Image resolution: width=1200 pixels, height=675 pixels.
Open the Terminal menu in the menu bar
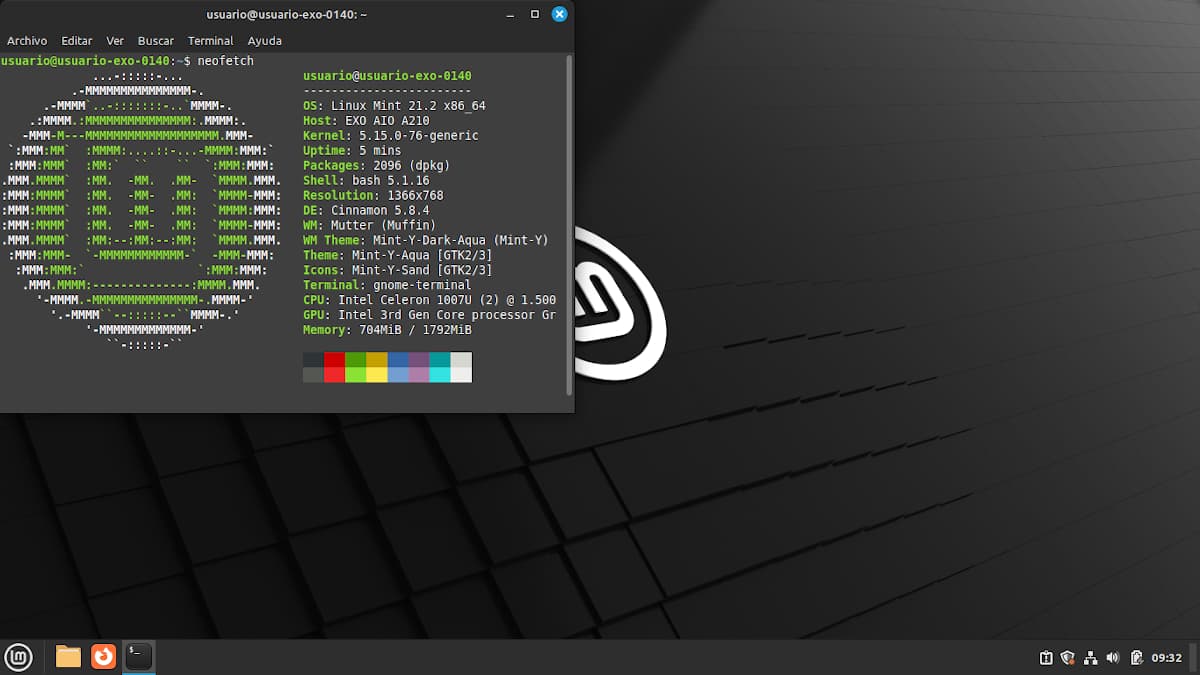pos(211,41)
